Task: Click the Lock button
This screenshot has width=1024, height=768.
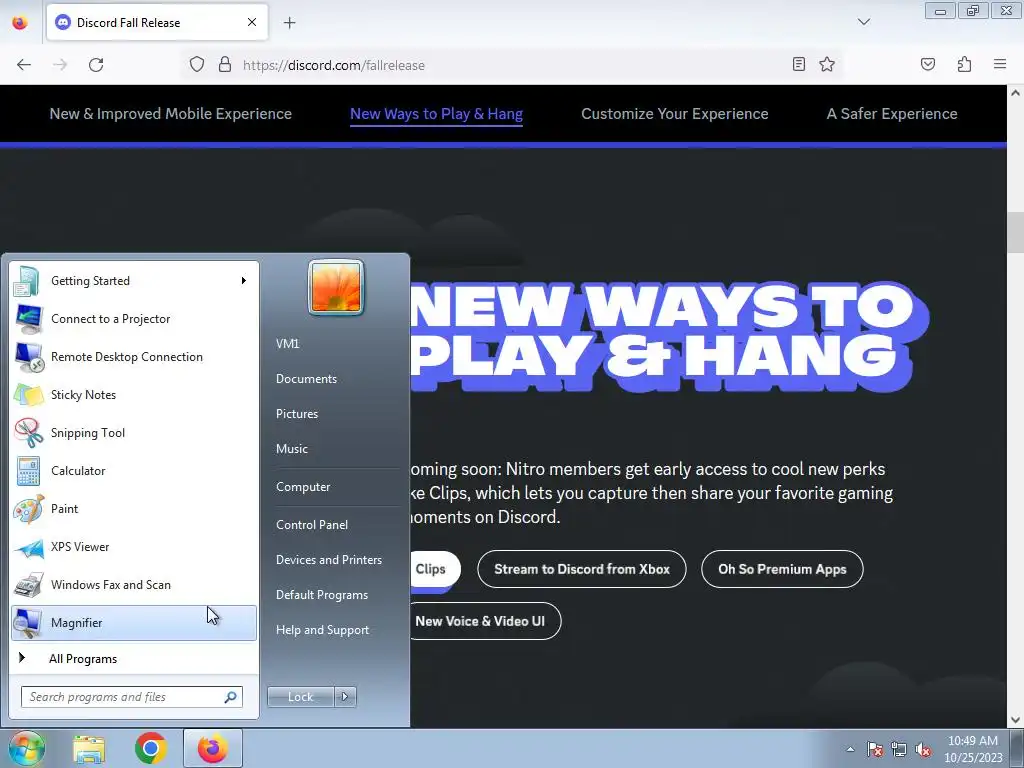Action: click(x=301, y=697)
